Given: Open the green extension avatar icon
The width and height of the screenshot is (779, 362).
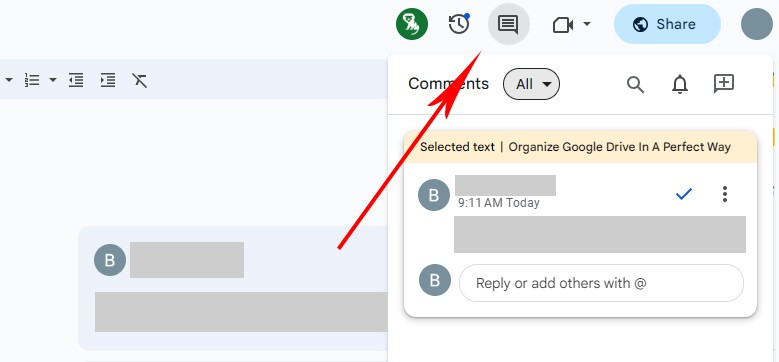Looking at the screenshot, I should tap(412, 24).
